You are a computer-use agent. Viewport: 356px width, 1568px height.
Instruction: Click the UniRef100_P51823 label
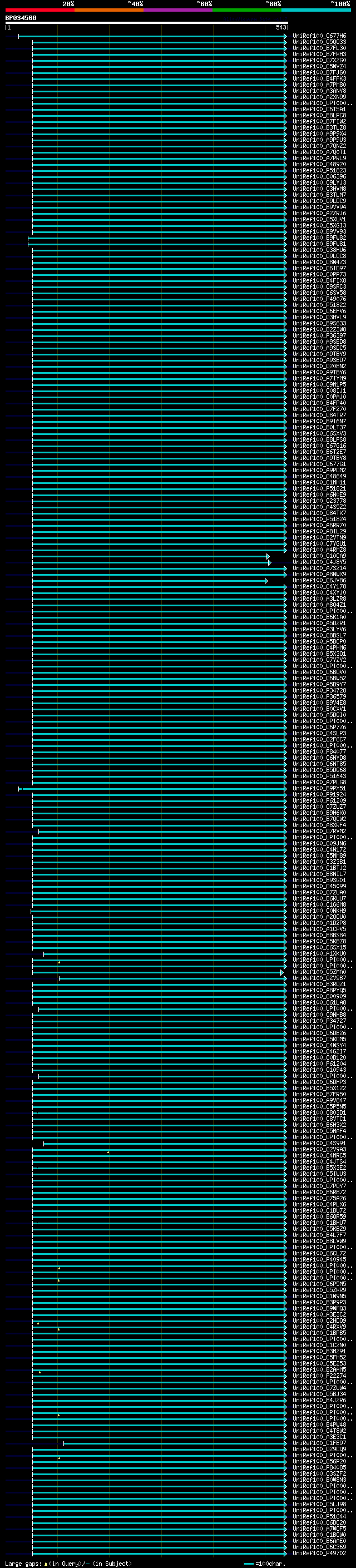coord(319,170)
